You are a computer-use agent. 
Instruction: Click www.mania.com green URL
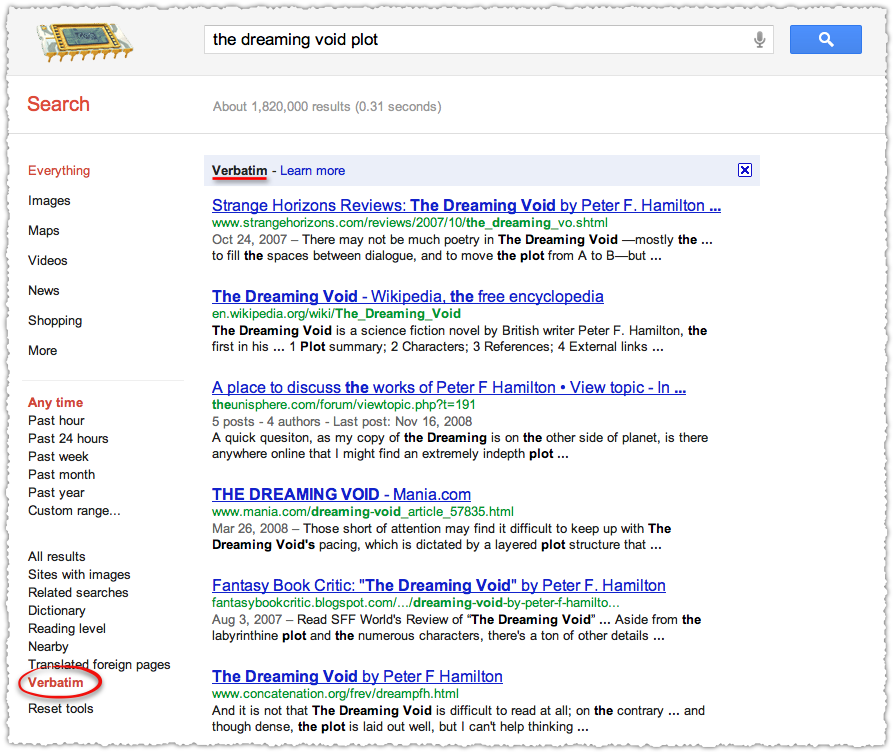click(363, 512)
